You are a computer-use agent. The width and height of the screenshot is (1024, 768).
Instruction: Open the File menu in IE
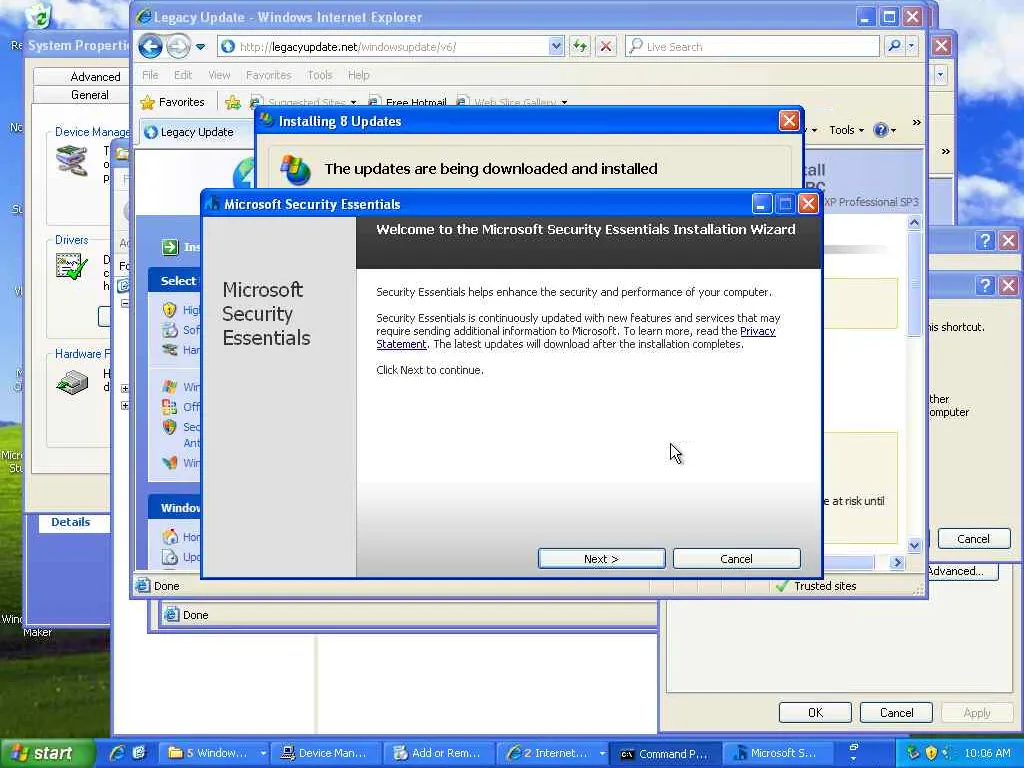[x=150, y=75]
